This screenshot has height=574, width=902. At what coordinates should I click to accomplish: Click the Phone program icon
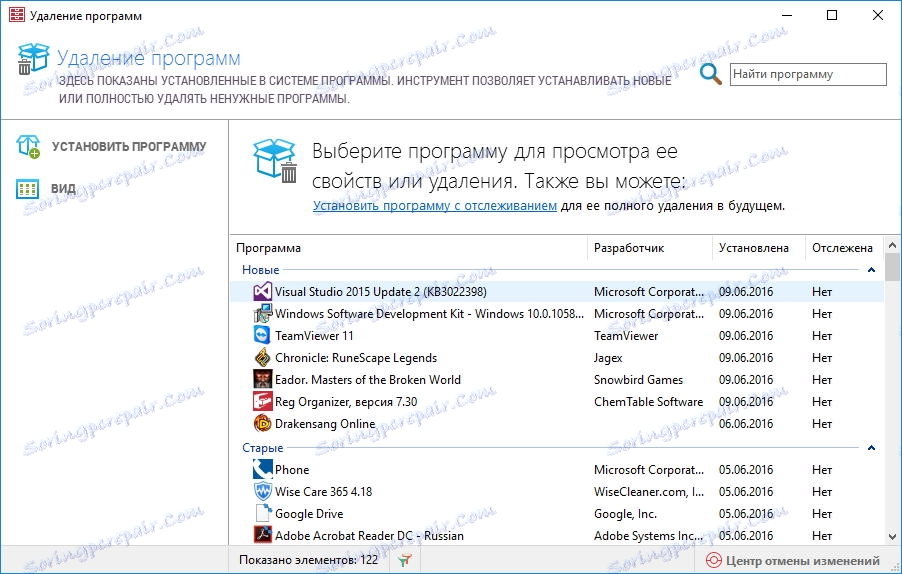point(262,469)
